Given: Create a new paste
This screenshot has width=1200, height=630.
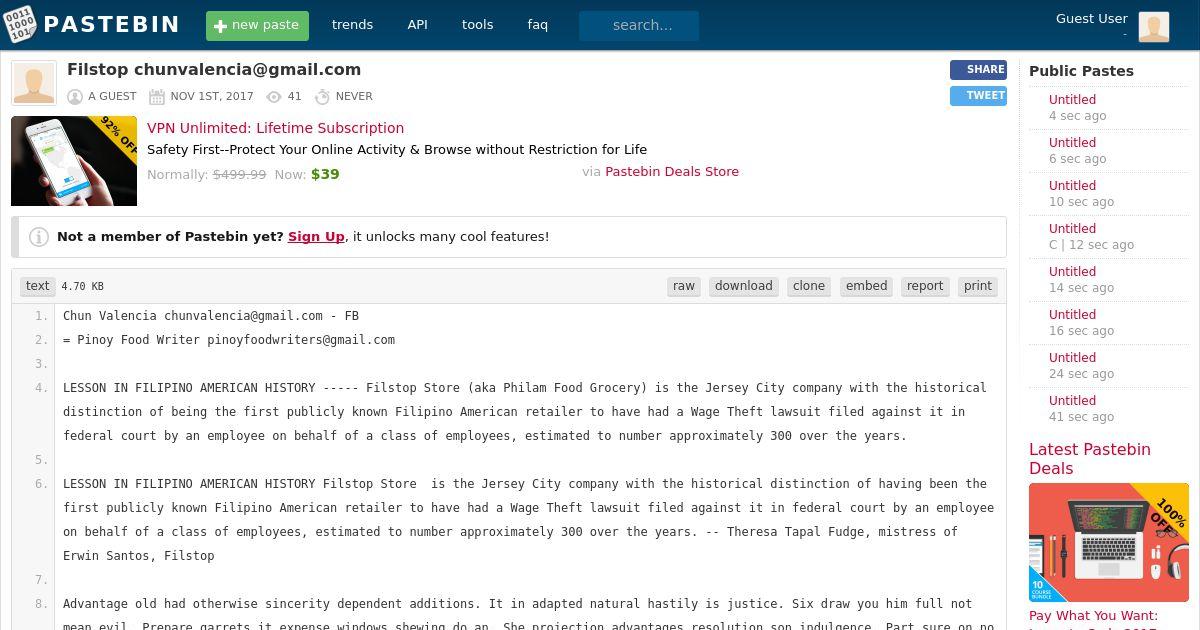Looking at the screenshot, I should 257,25.
